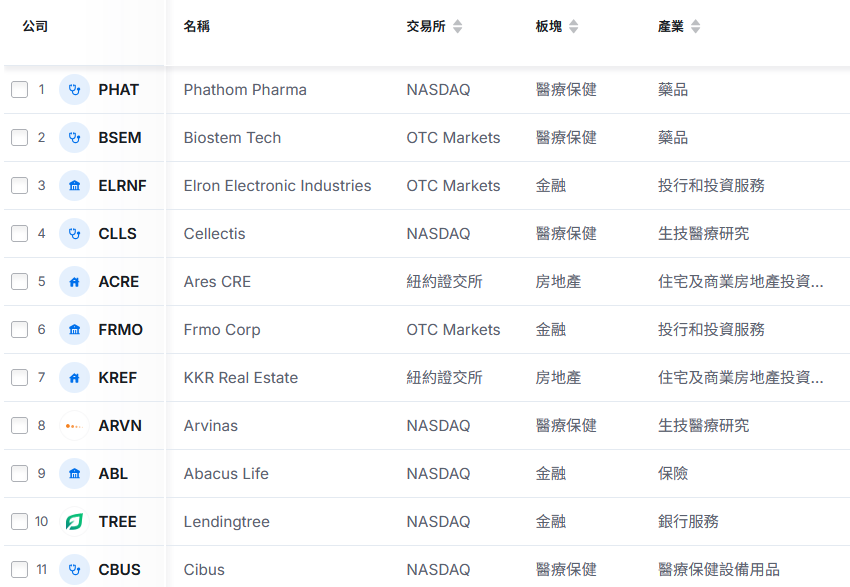Click the CLLS healthcare sector icon
Viewport: 850px width, 587px height.
[74, 234]
